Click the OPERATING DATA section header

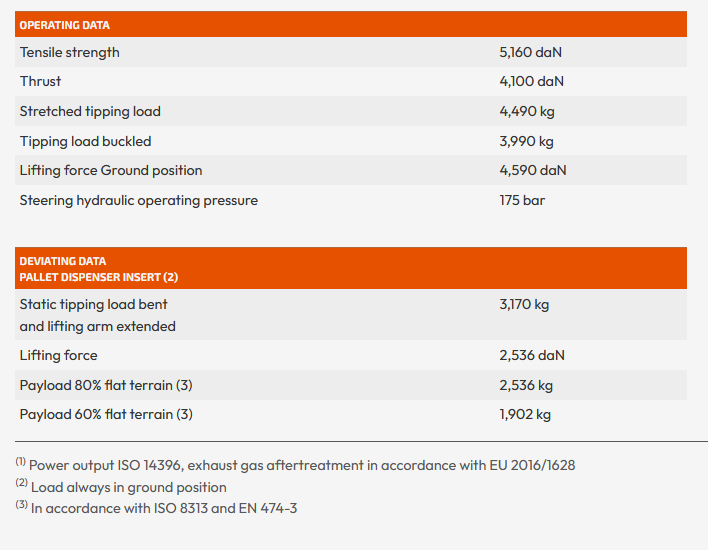(65, 25)
